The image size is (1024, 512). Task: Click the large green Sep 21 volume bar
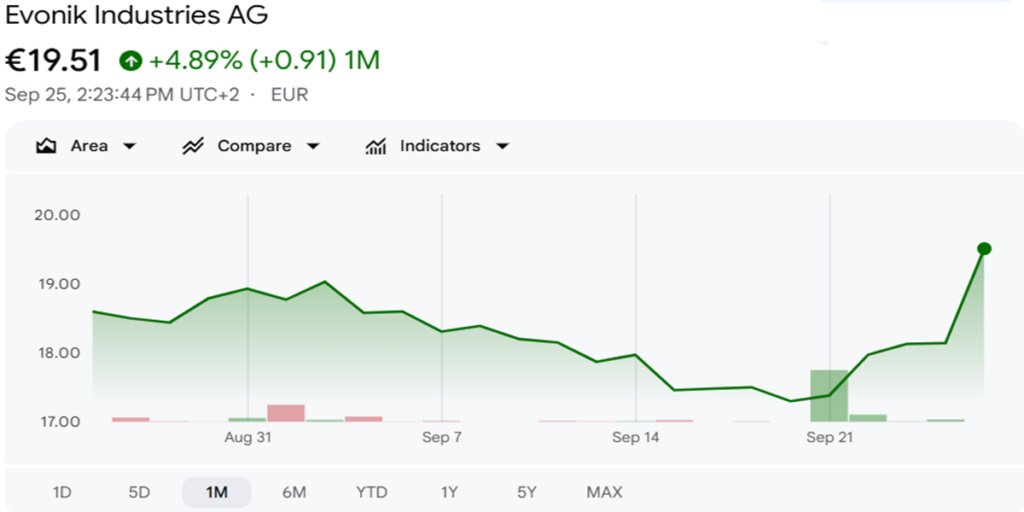[x=829, y=396]
